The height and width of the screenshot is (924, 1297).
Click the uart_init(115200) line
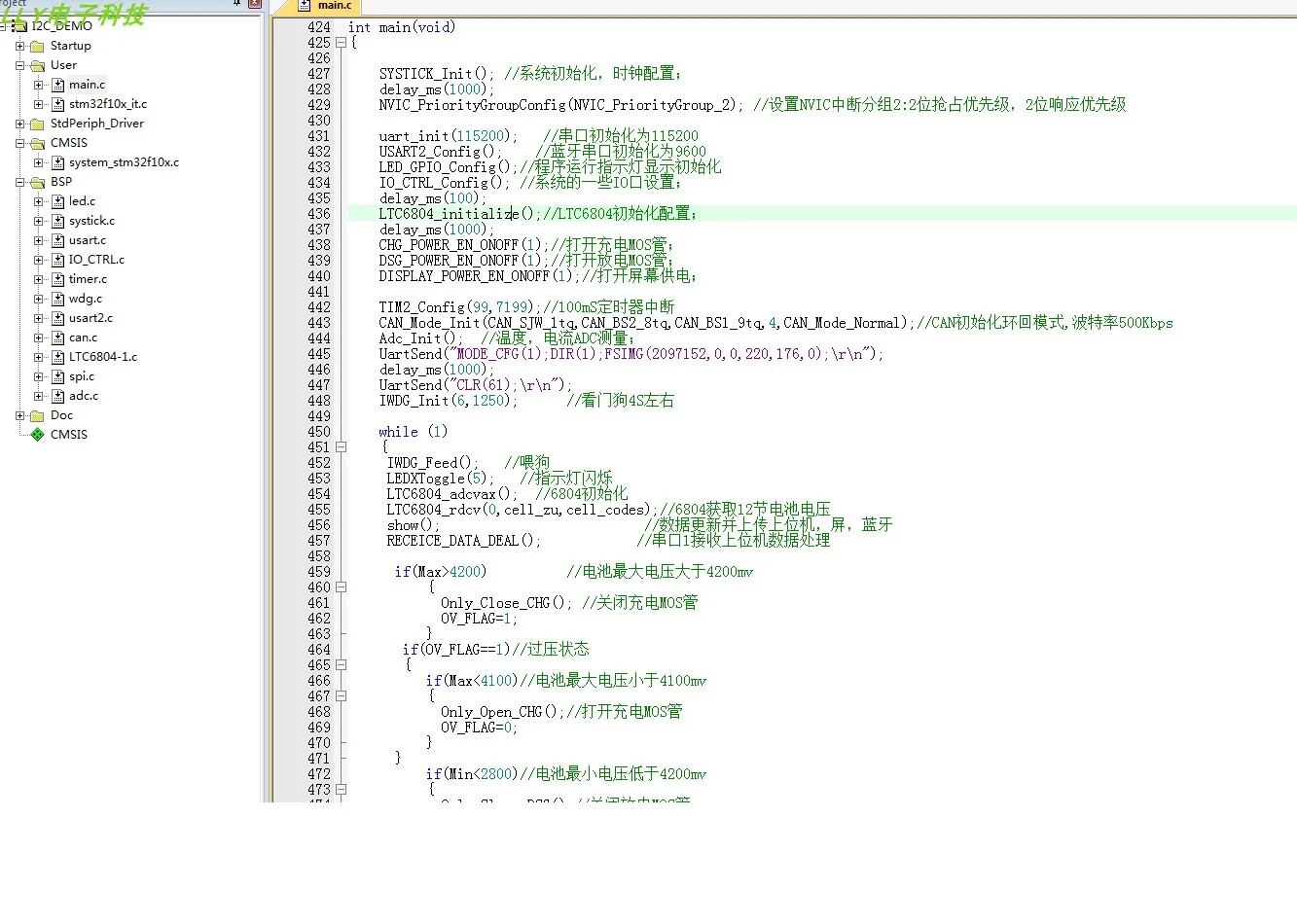[447, 136]
